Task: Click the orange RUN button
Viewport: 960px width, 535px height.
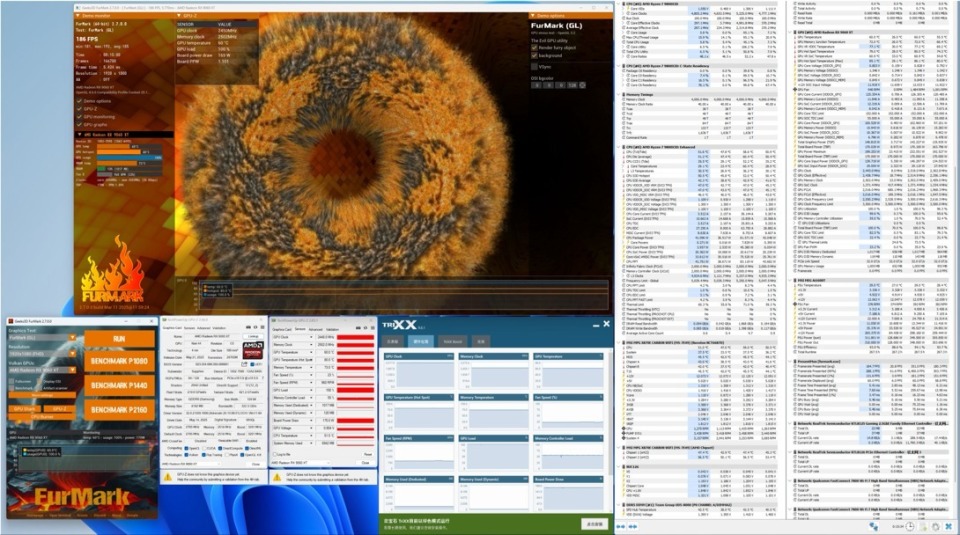Action: [x=119, y=339]
